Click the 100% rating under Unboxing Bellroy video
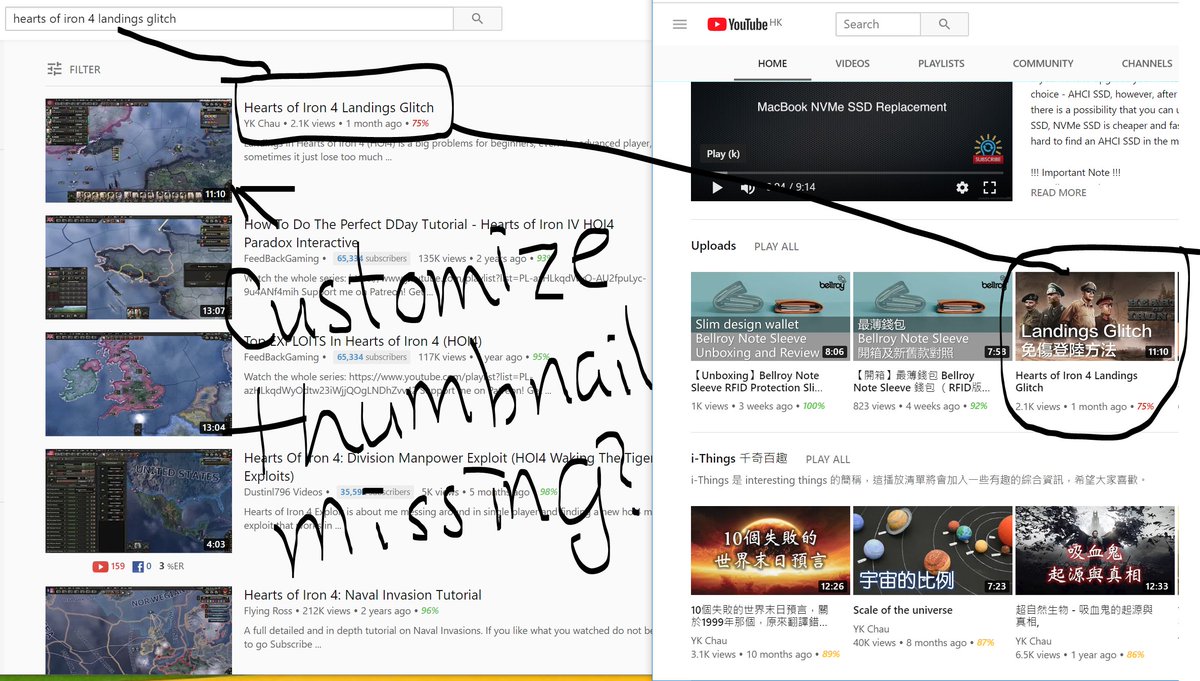 814,407
